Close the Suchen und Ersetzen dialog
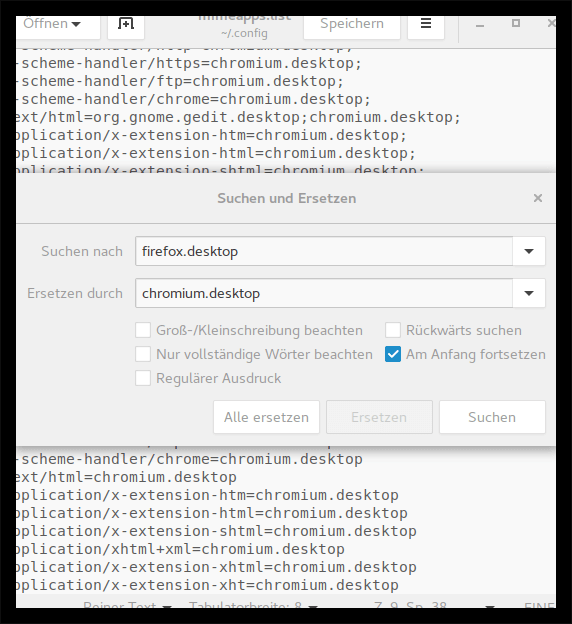The image size is (572, 624). pos(538,198)
